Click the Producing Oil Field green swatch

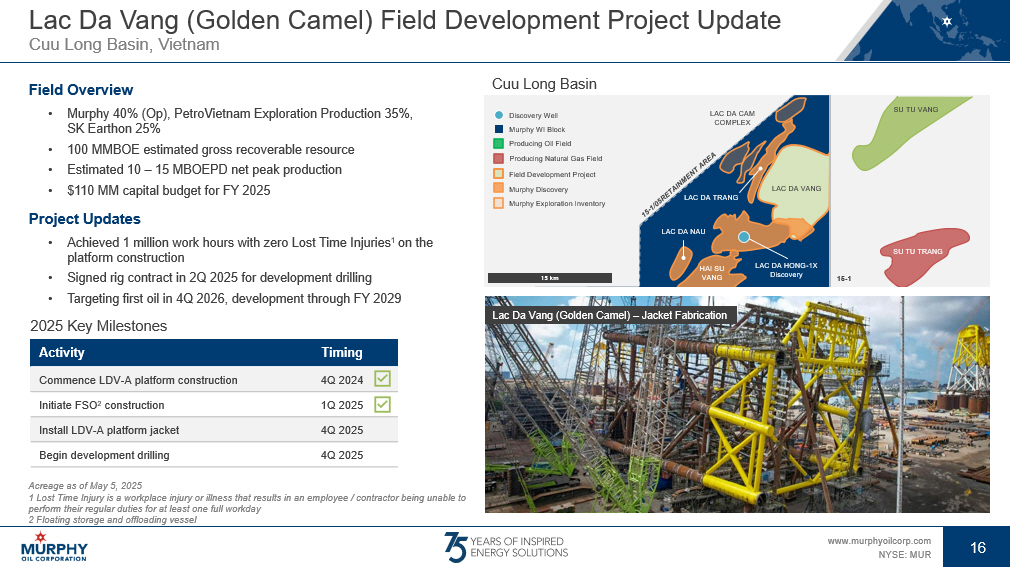pos(498,144)
